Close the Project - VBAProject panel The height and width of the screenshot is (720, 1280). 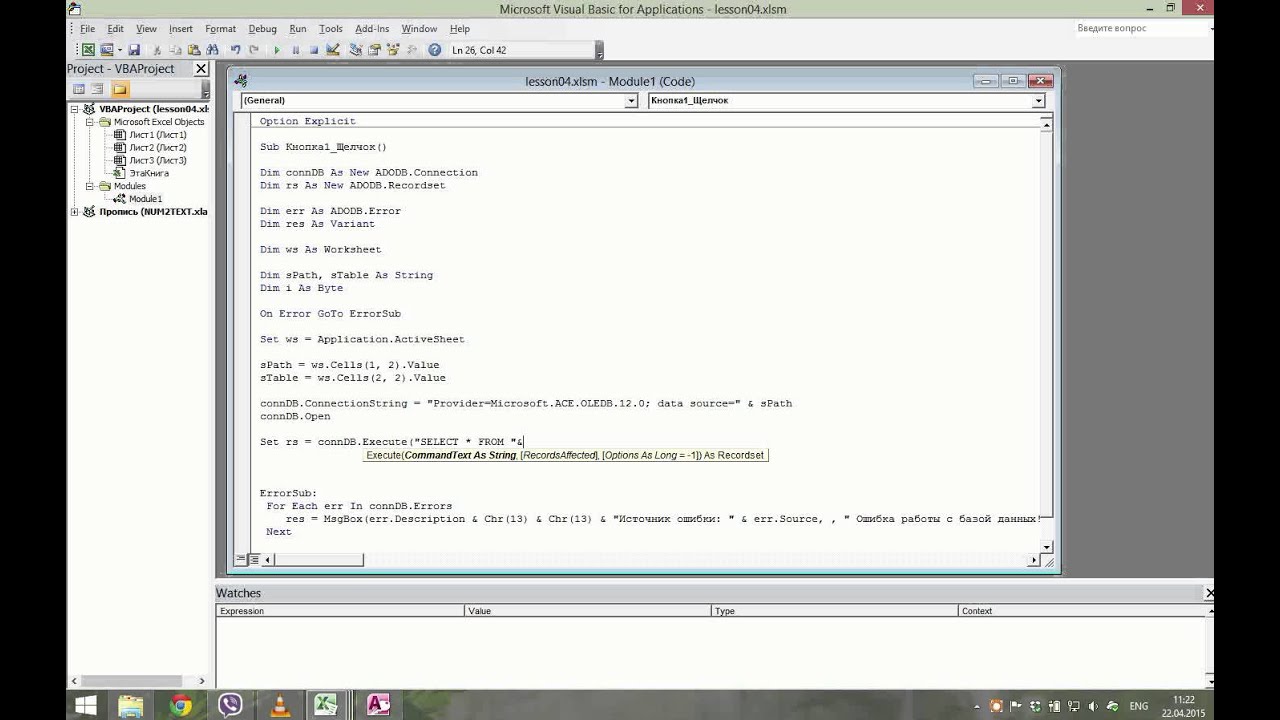[x=201, y=69]
